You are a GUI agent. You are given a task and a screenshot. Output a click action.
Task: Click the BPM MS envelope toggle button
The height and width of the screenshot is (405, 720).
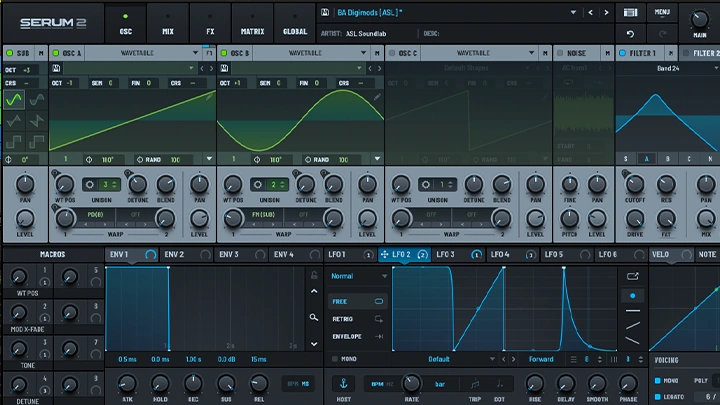click(x=298, y=383)
